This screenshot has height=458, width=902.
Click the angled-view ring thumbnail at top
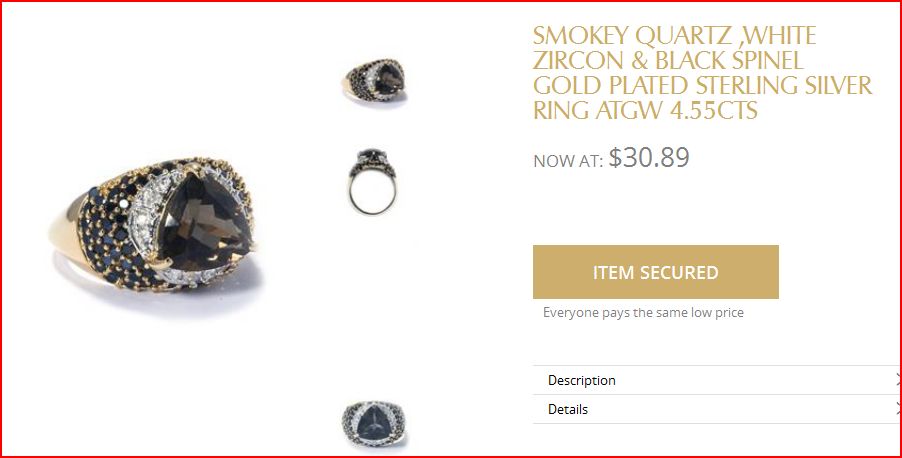pos(375,80)
